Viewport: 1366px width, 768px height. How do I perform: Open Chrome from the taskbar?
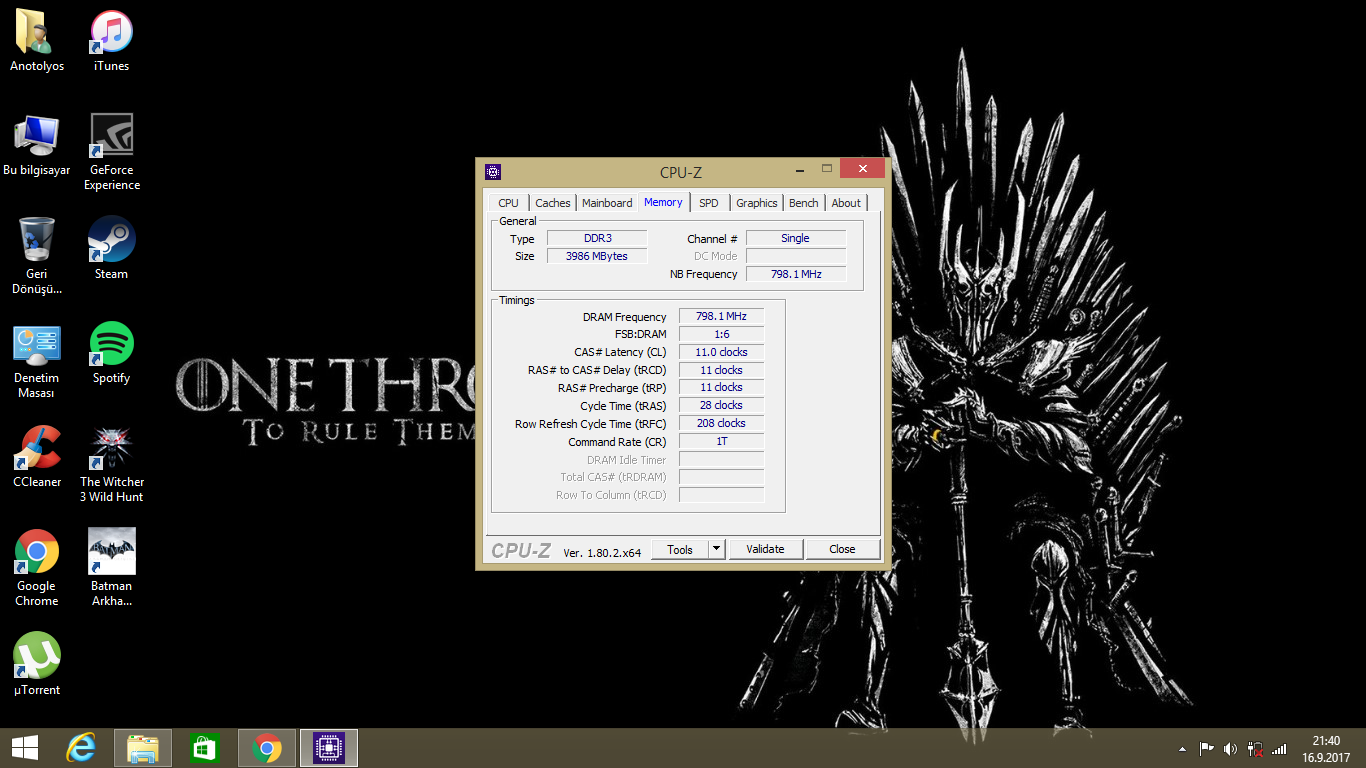pos(267,748)
